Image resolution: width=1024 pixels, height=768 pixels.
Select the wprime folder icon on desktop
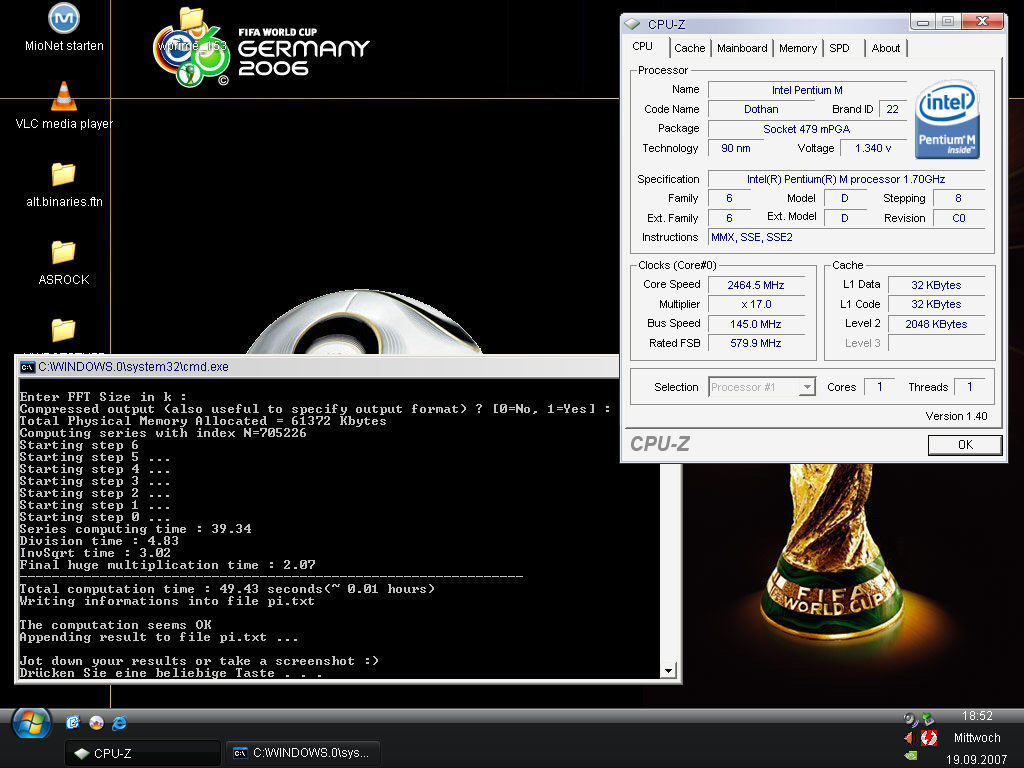pyautogui.click(x=191, y=21)
